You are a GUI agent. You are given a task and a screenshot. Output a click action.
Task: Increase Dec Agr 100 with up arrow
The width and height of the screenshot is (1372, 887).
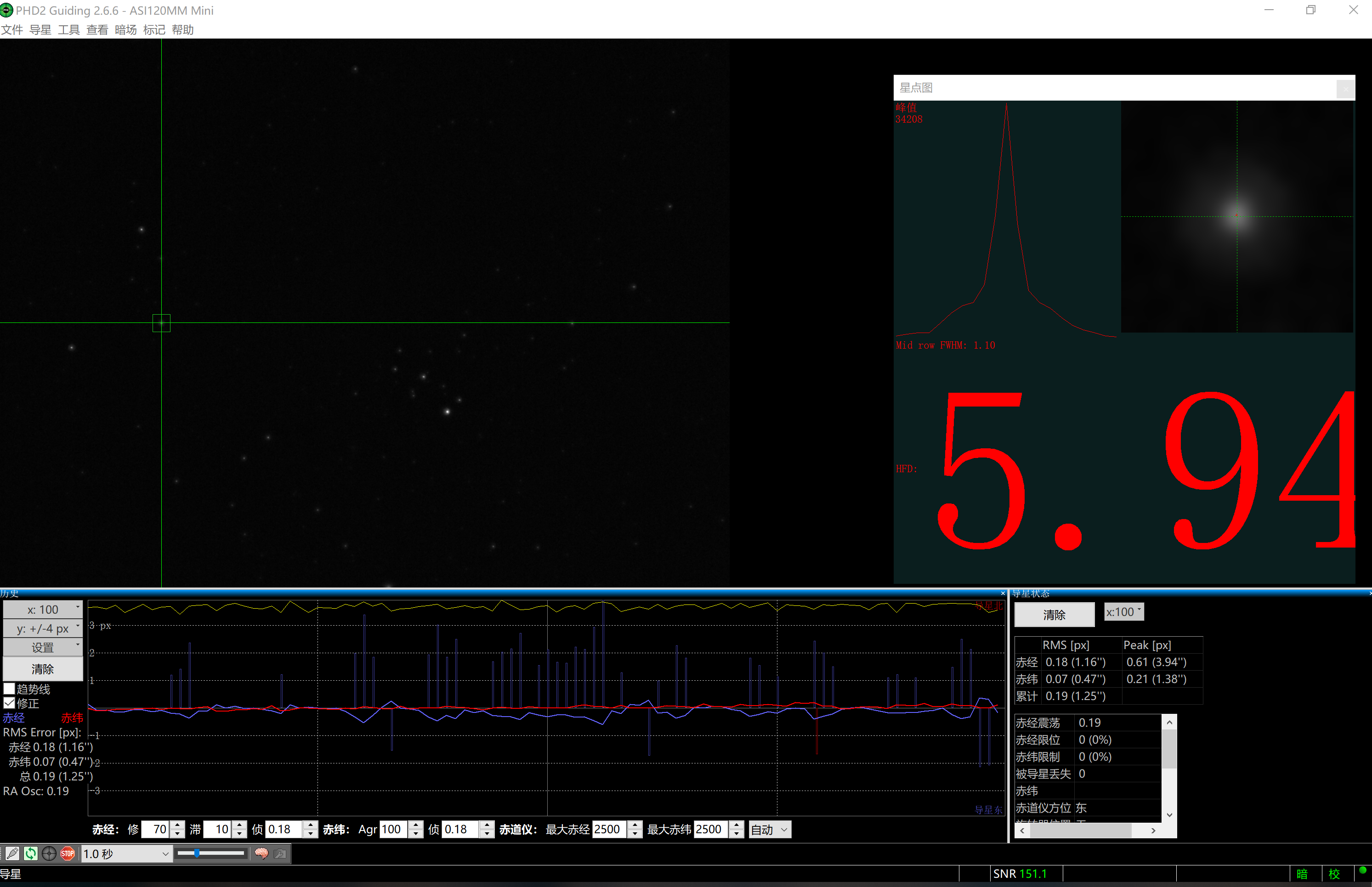(416, 825)
